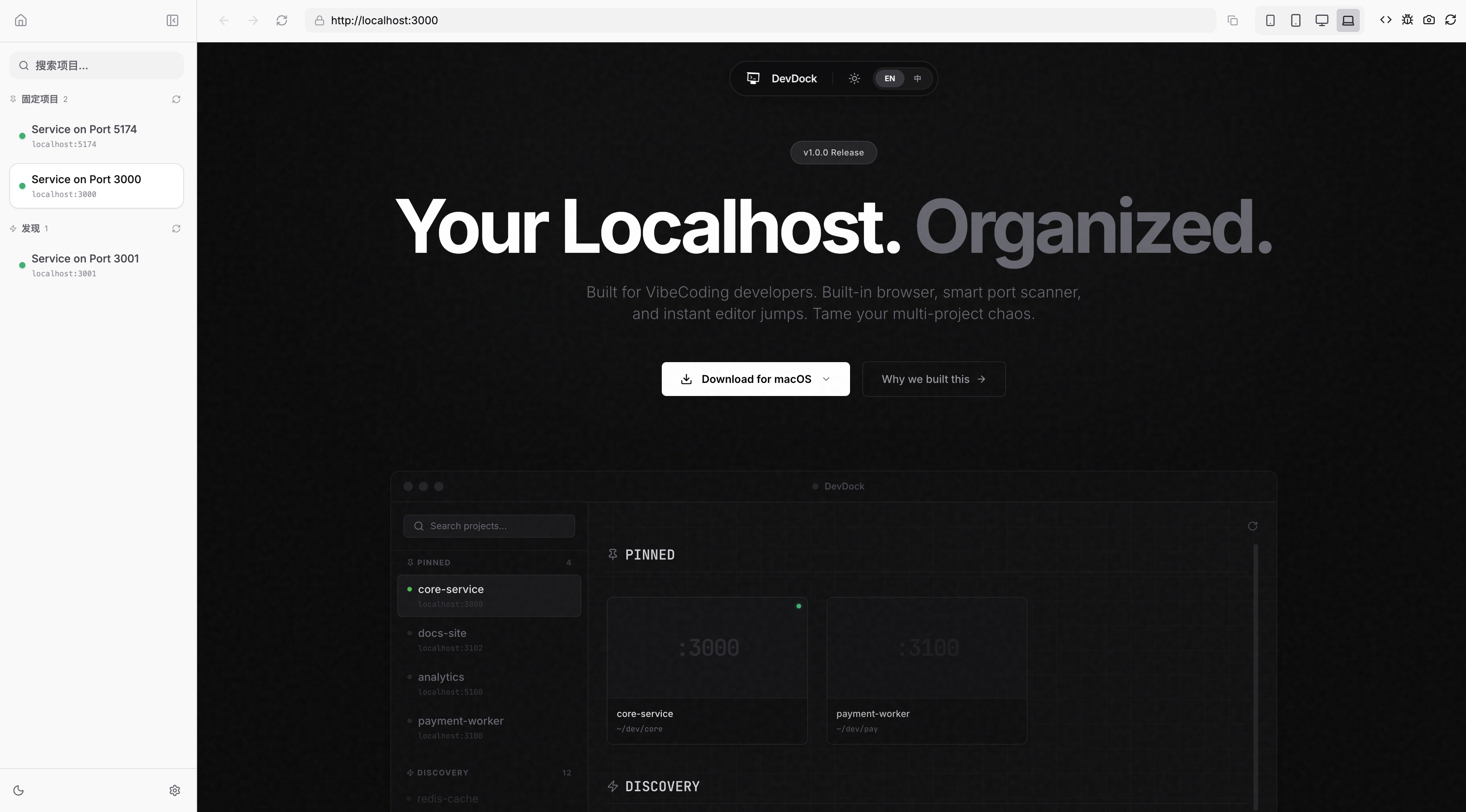This screenshot has height=812, width=1466.
Task: Open the code view brackets icon
Action: tap(1386, 20)
